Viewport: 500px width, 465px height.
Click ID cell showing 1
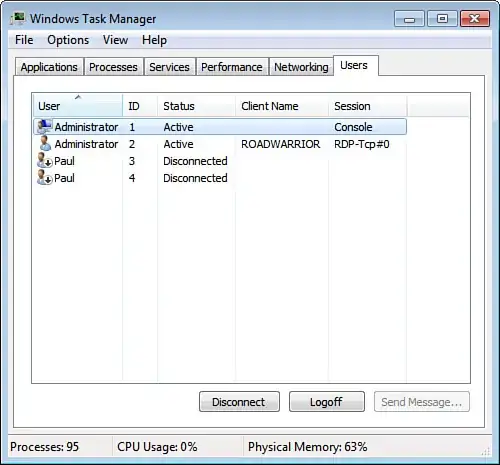pyautogui.click(x=132, y=127)
